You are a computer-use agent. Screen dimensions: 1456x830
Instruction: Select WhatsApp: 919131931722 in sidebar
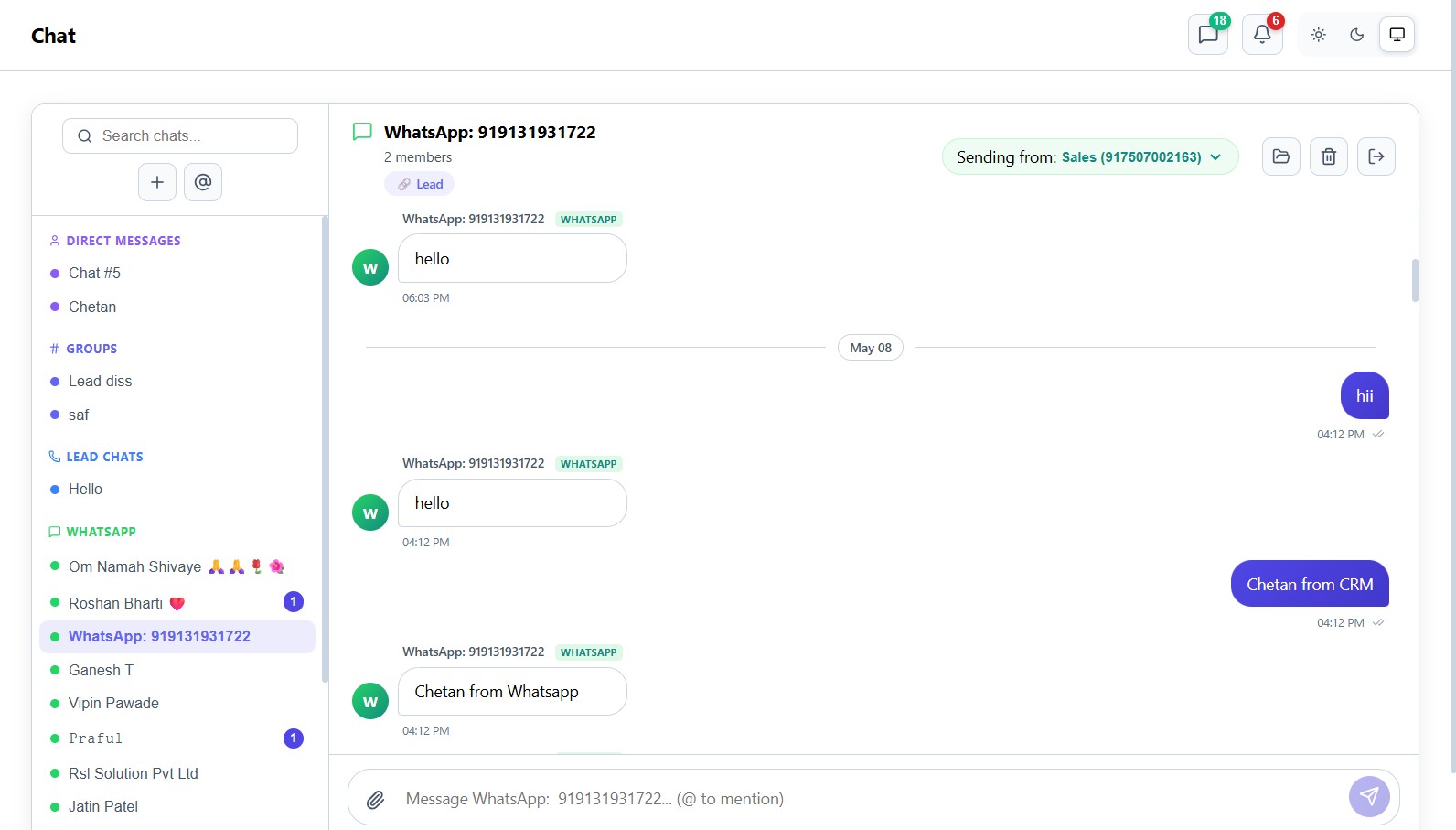tap(177, 636)
